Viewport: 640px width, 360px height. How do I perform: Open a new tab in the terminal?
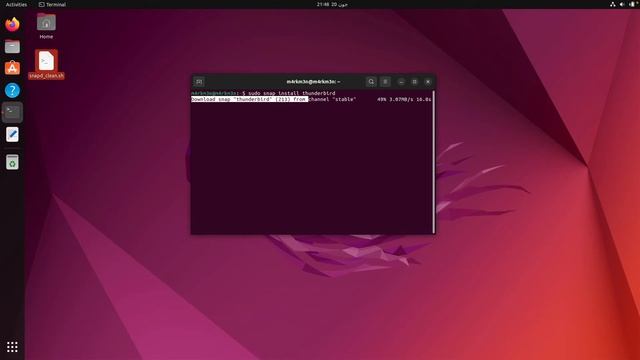(x=199, y=82)
